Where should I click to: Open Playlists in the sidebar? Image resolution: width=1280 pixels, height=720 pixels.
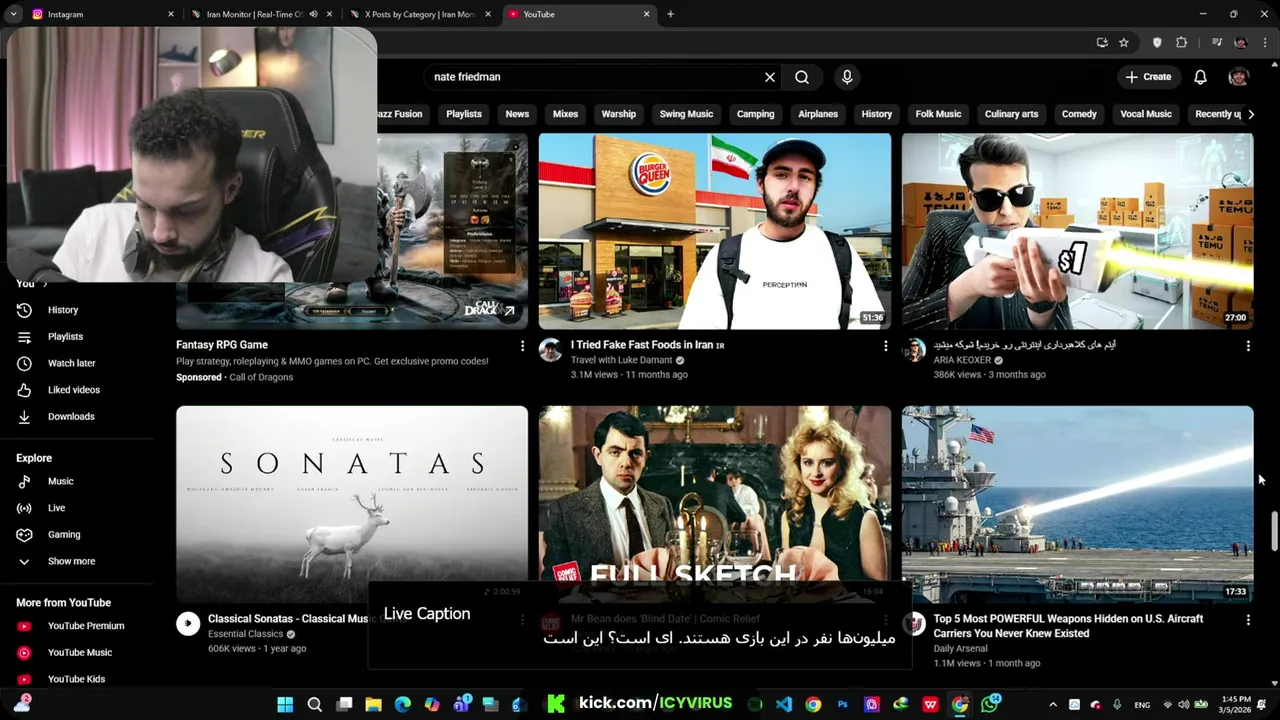pos(65,337)
